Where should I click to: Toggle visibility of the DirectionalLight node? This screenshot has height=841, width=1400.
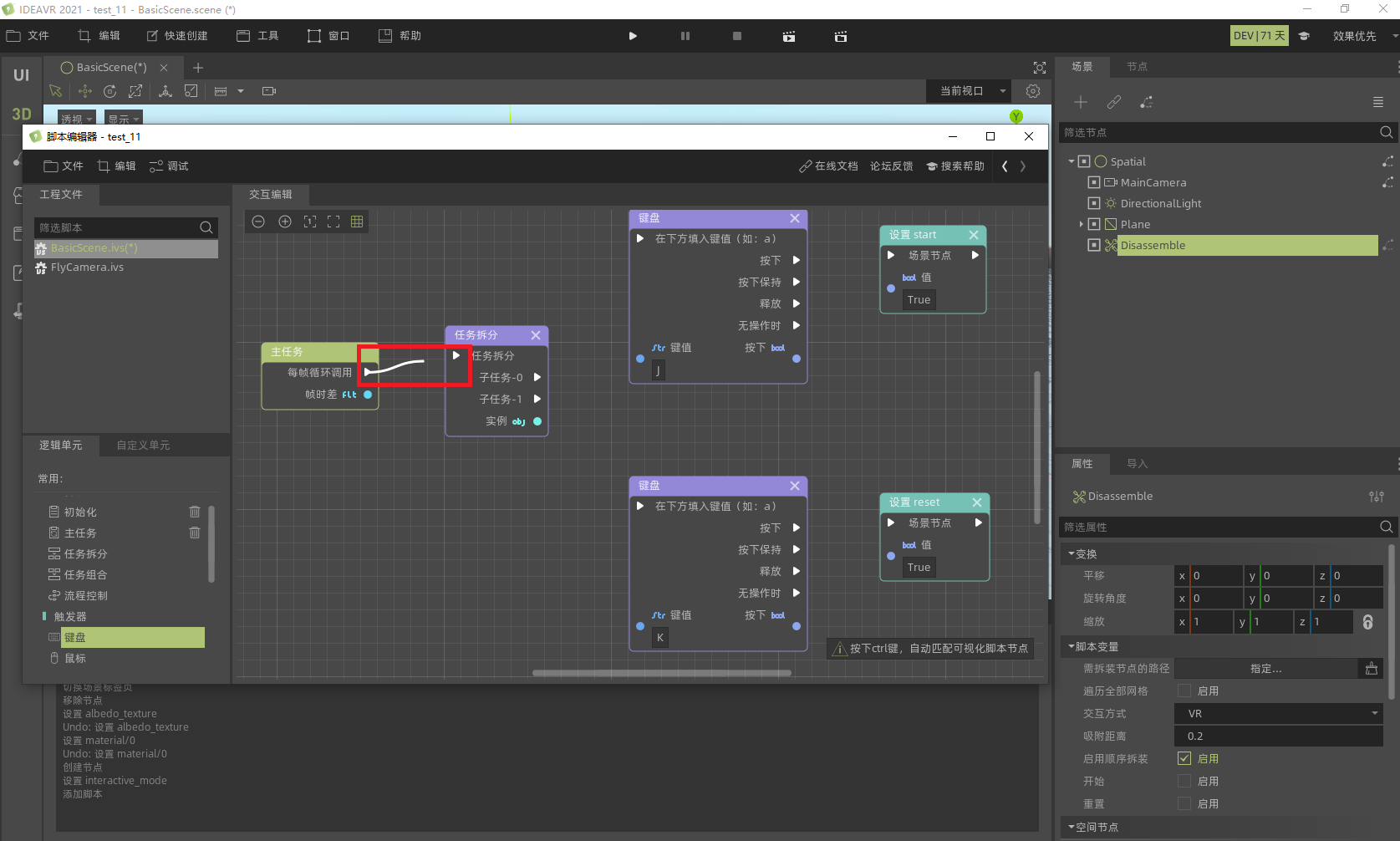pyautogui.click(x=1094, y=203)
